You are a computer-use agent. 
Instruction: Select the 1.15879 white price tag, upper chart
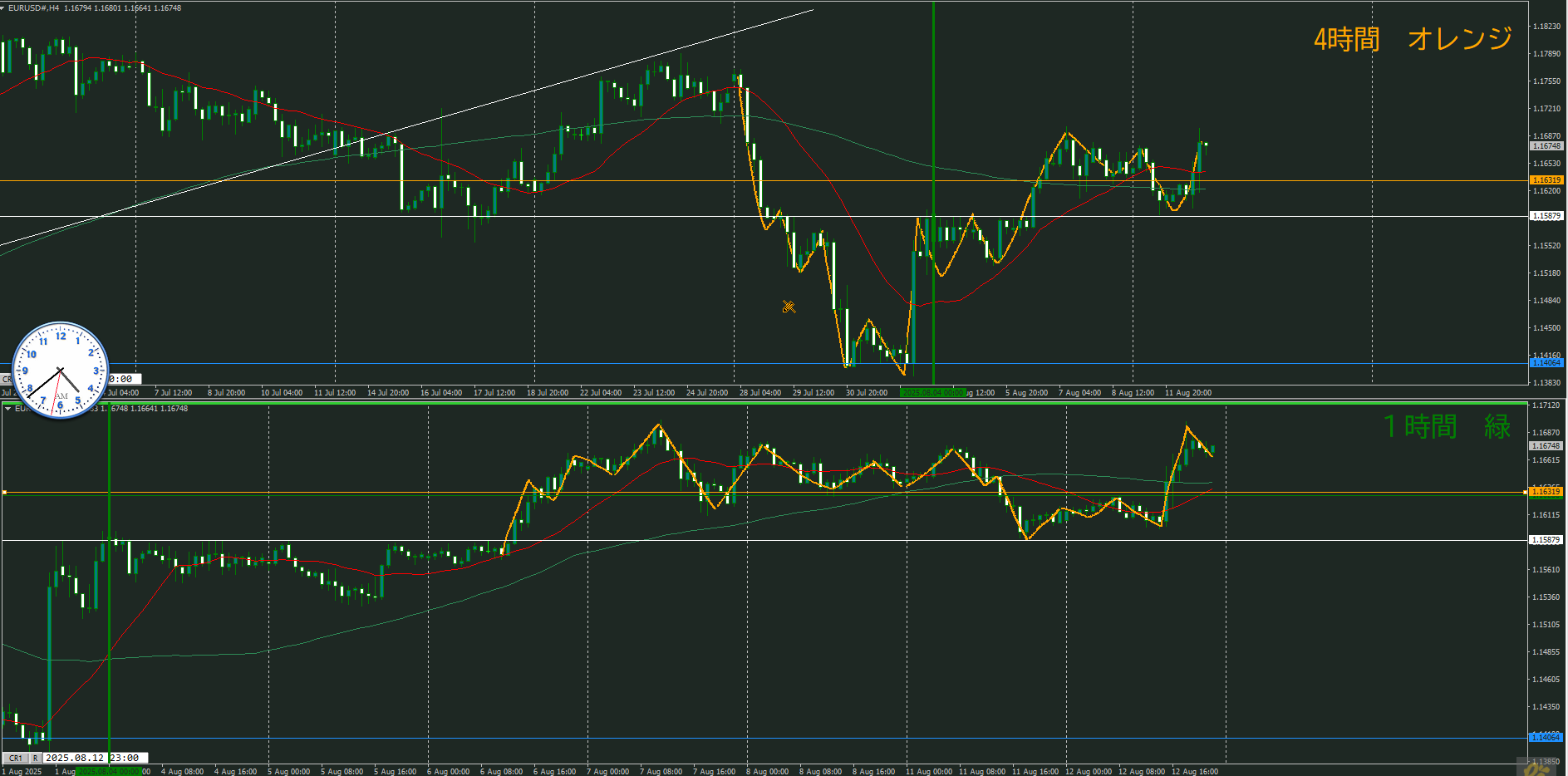[x=1546, y=216]
